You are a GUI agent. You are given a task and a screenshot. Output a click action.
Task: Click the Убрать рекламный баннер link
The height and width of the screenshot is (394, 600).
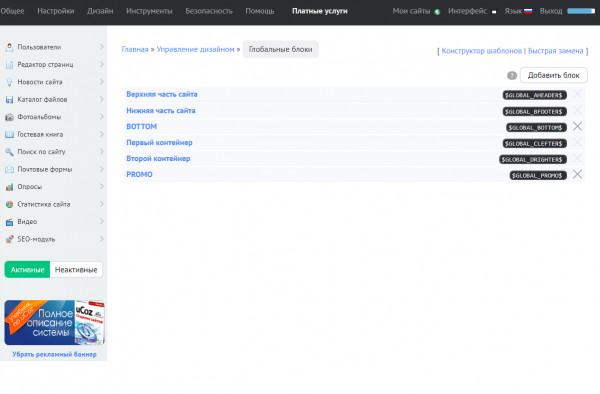click(54, 355)
